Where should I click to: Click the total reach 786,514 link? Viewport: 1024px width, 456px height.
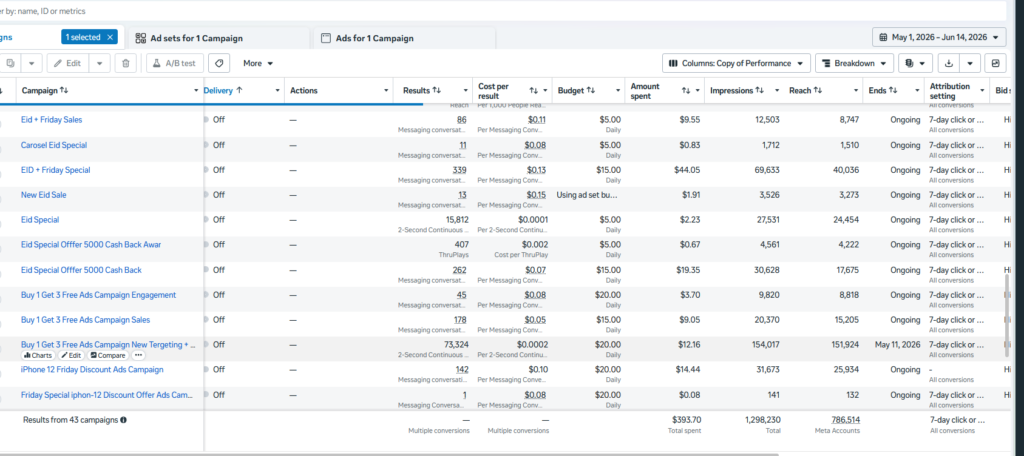(x=846, y=420)
